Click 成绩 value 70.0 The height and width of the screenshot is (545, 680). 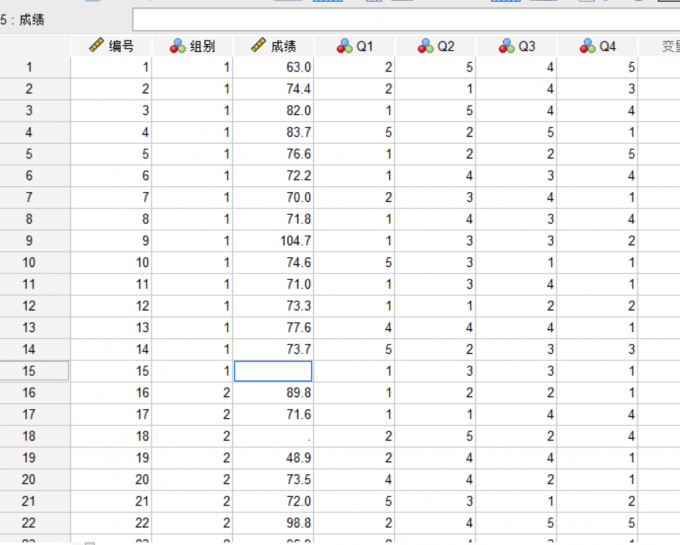coord(273,197)
